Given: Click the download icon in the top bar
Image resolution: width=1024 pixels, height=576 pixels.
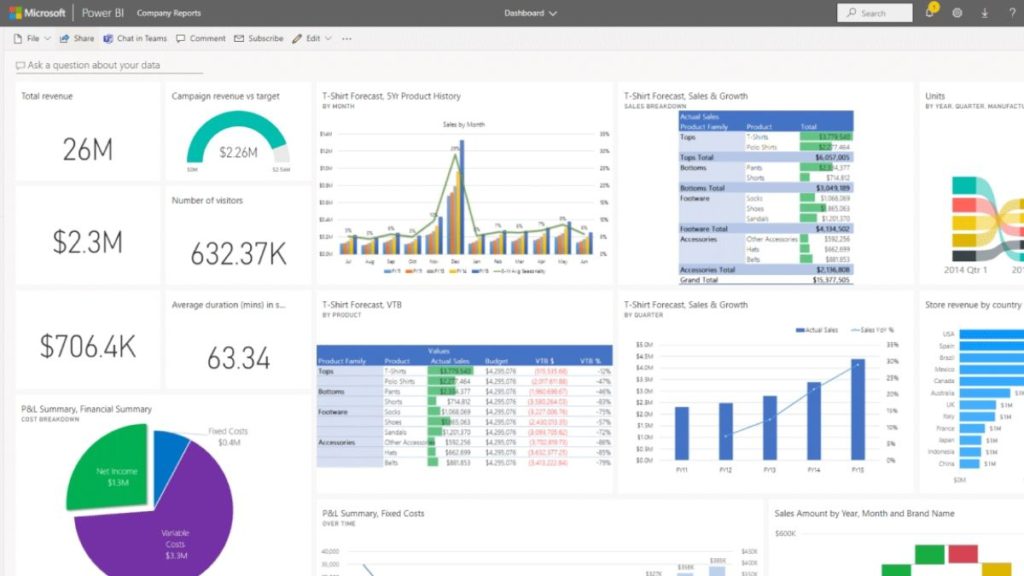Looking at the screenshot, I should coord(986,12).
